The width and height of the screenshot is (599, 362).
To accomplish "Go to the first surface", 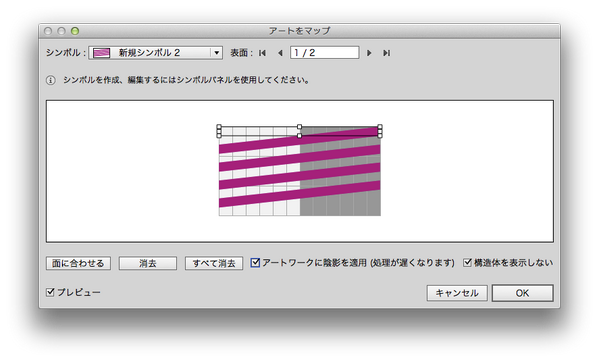I will pyautogui.click(x=262, y=53).
